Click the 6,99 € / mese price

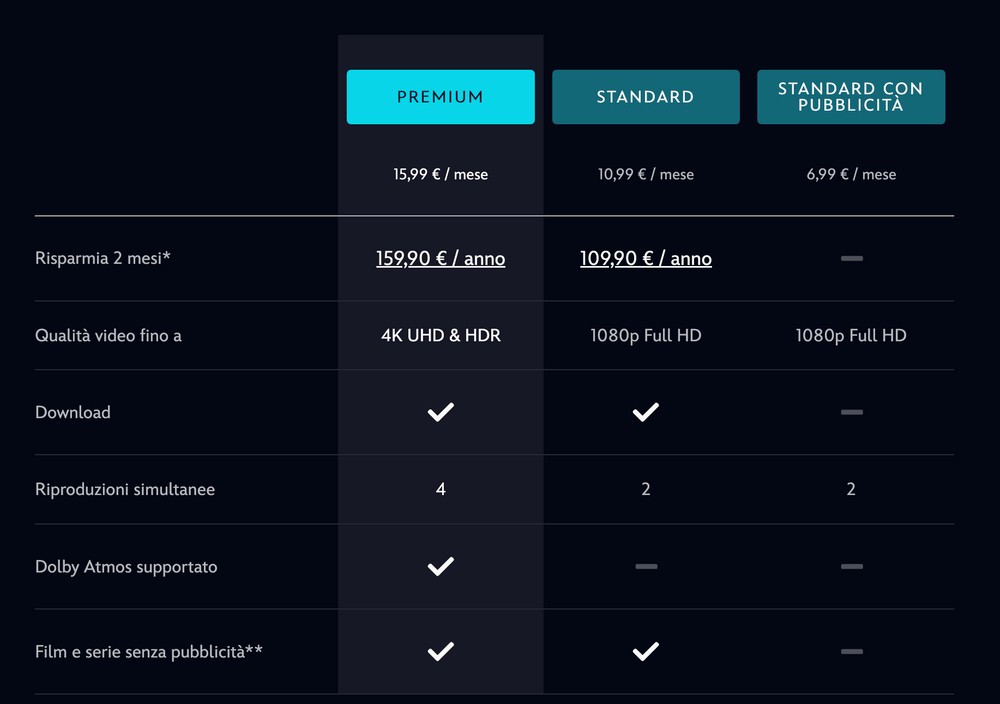click(x=851, y=174)
